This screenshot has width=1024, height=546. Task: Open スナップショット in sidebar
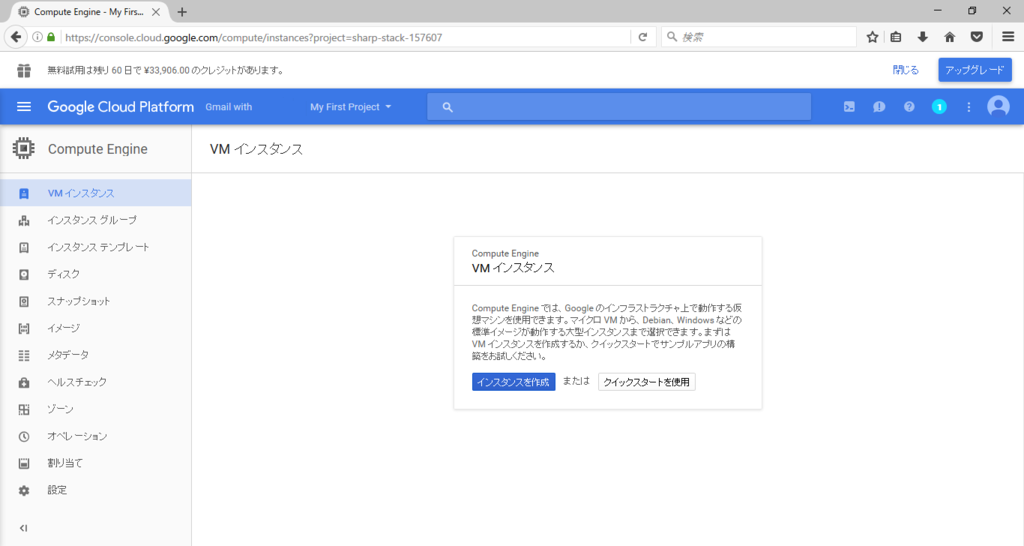pos(95,301)
